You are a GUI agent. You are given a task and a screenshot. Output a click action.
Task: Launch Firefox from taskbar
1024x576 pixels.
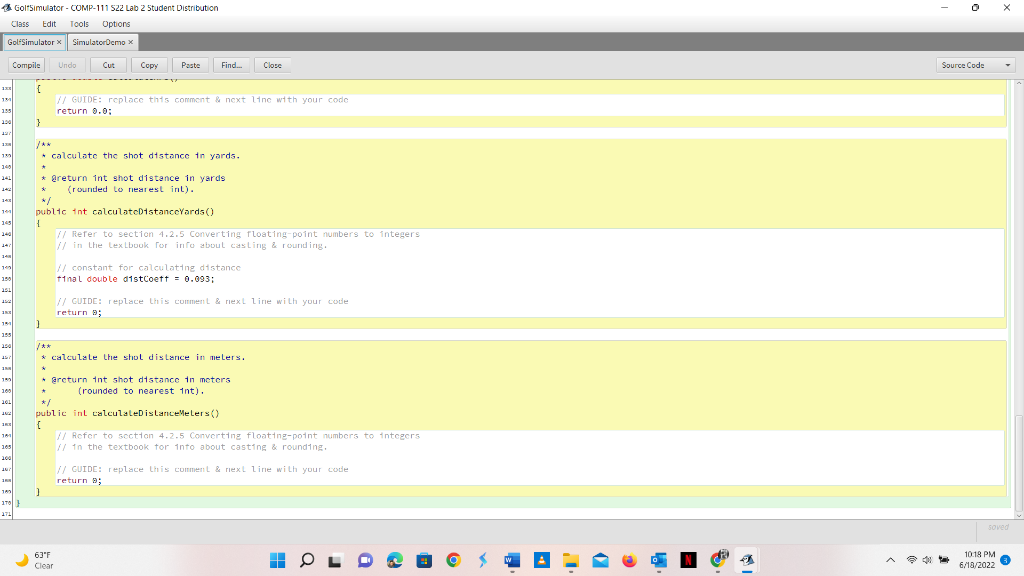[630, 560]
